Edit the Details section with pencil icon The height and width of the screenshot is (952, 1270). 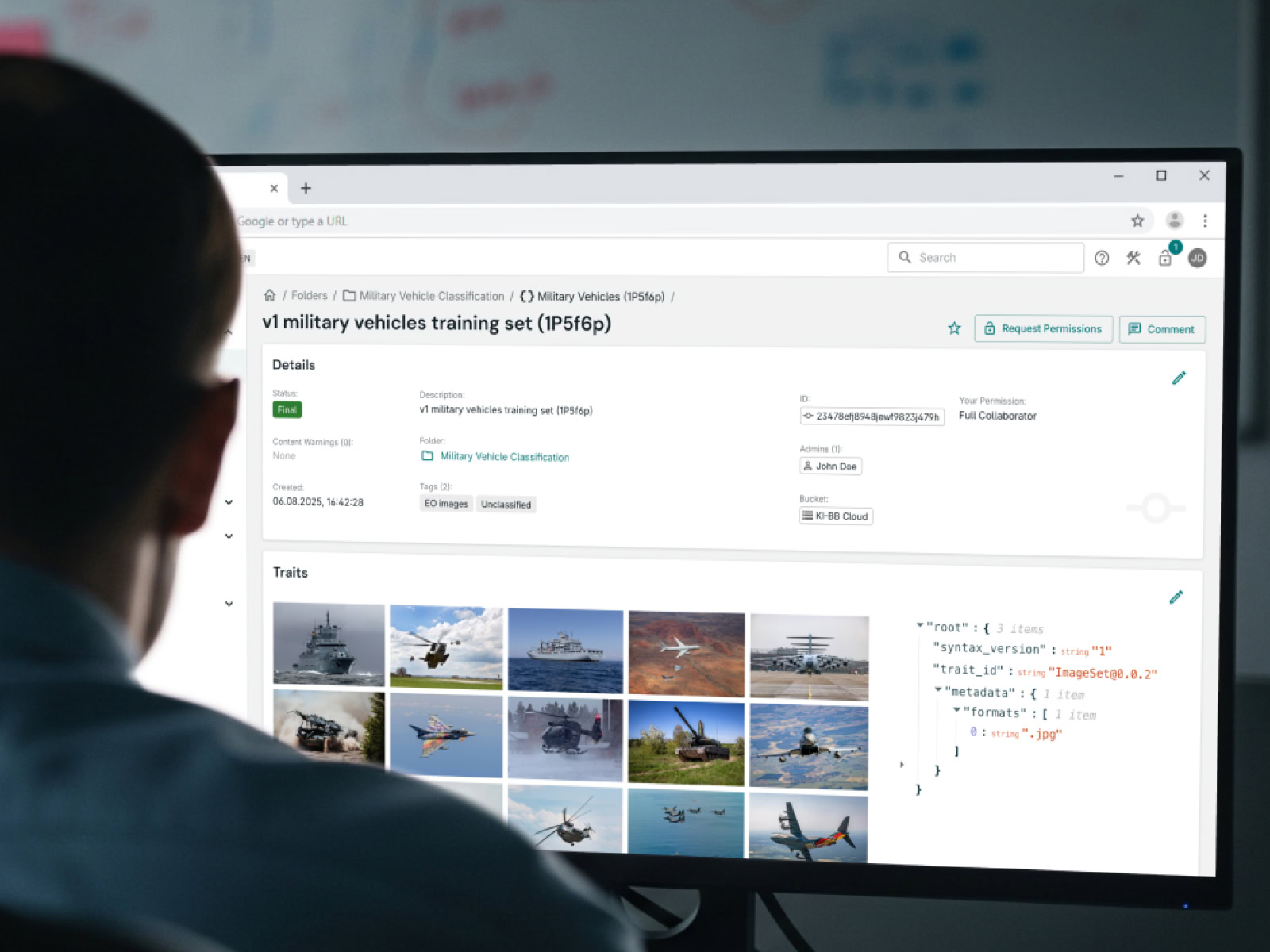1179,378
